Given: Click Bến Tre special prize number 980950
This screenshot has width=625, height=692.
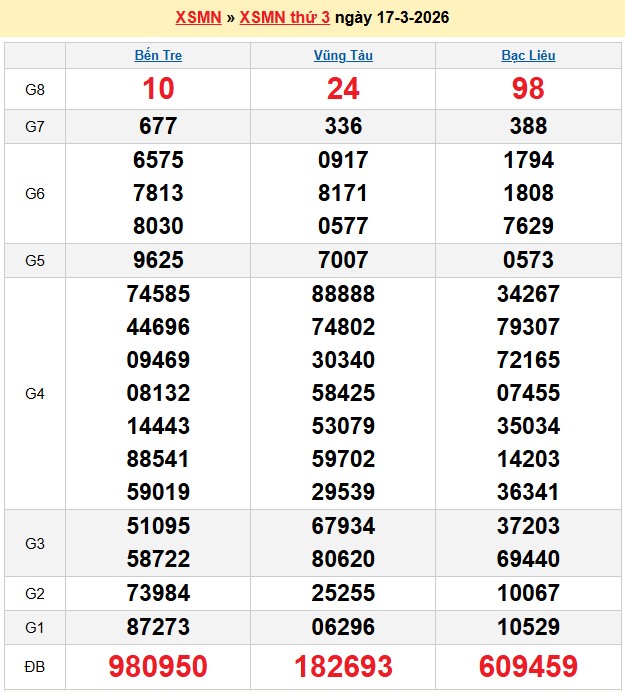Looking at the screenshot, I should 158,666.
